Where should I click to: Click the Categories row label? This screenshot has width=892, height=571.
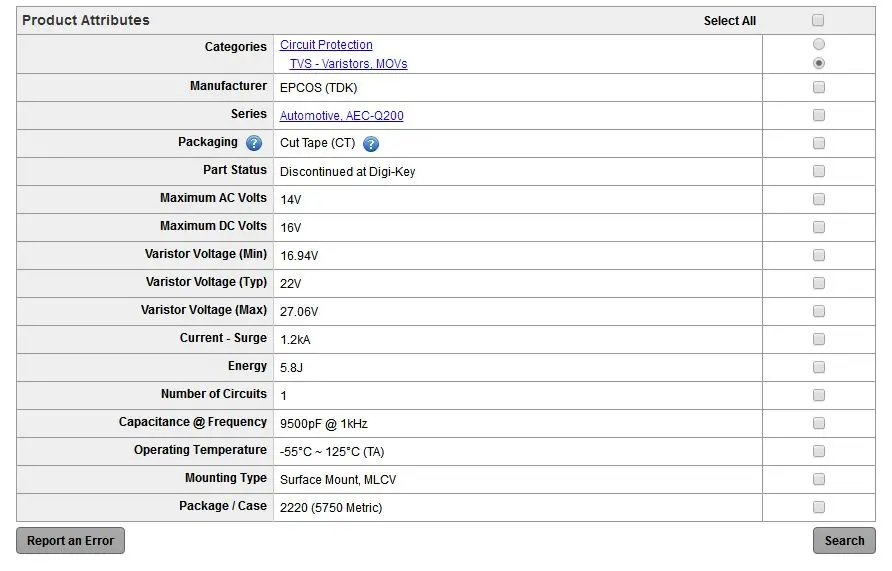tap(236, 47)
